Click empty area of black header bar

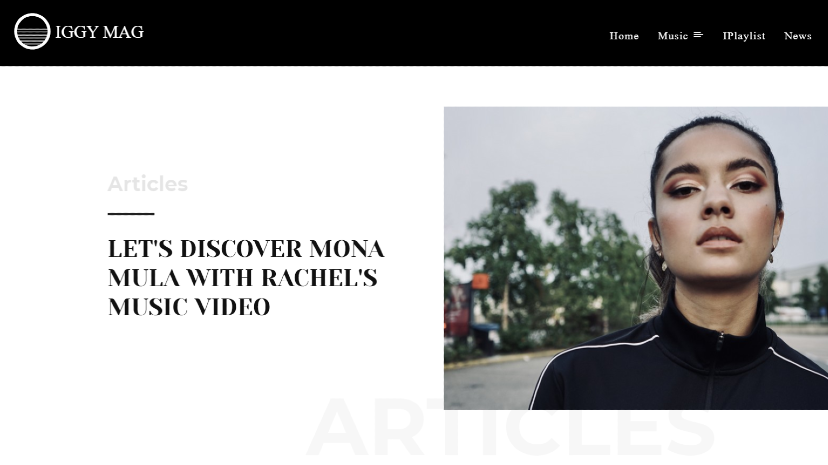pyautogui.click(x=370, y=33)
